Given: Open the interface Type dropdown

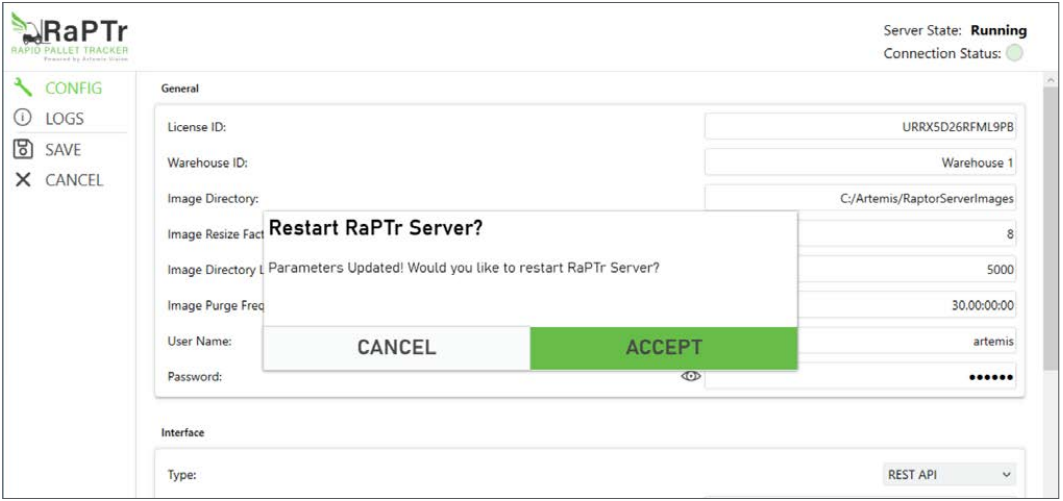Looking at the screenshot, I should [950, 474].
